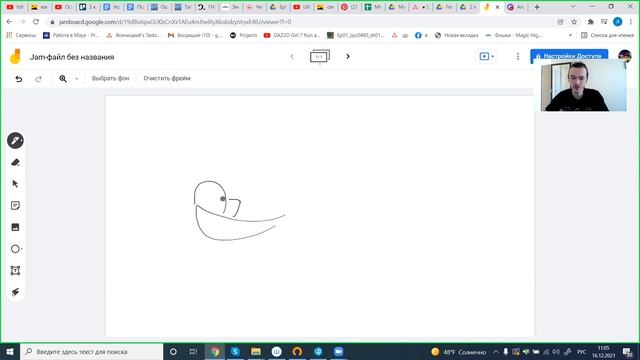Image resolution: width=640 pixels, height=360 pixels.
Task: Open the Facebook bookmark icon
Action: pos(418,36)
